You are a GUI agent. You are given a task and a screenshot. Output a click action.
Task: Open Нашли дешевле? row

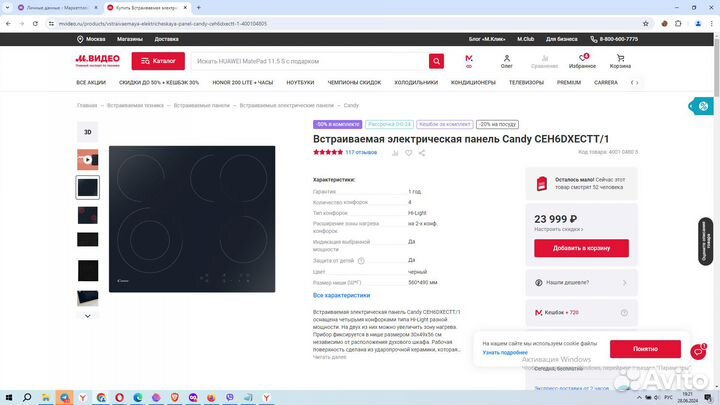(581, 283)
